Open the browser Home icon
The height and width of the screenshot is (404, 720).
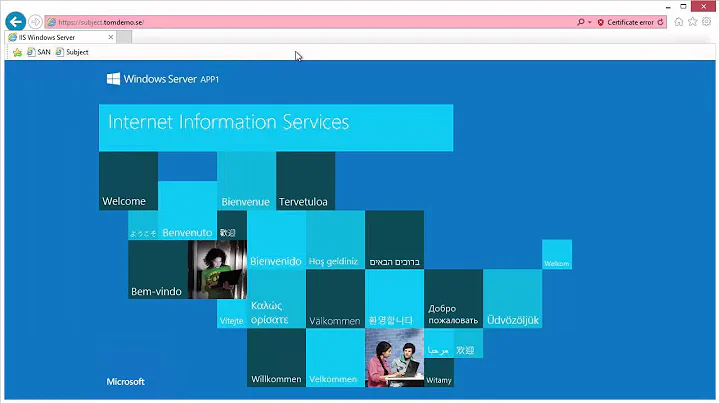[679, 22]
